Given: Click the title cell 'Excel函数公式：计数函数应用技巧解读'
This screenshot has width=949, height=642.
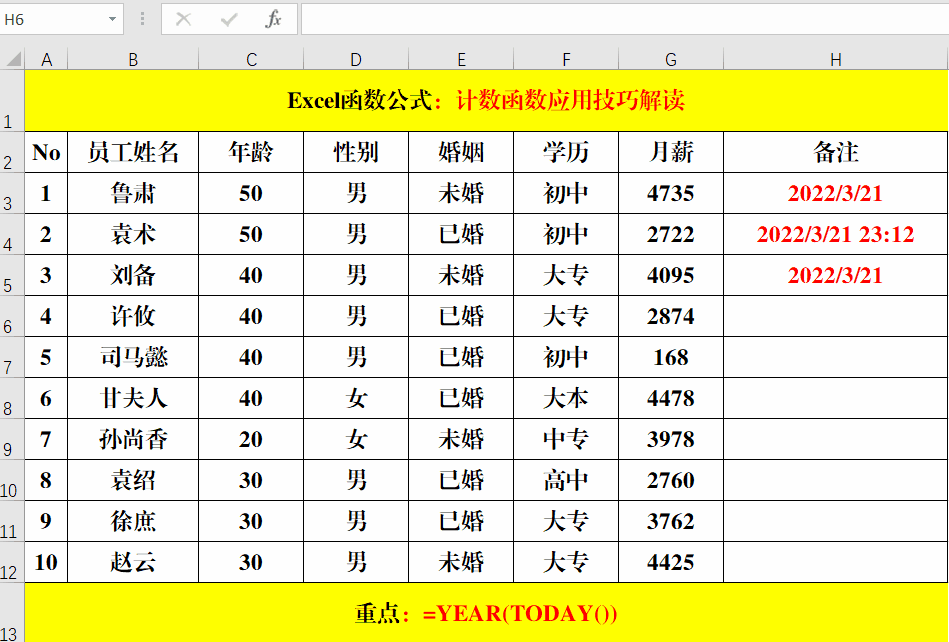Looking at the screenshot, I should coord(486,100).
